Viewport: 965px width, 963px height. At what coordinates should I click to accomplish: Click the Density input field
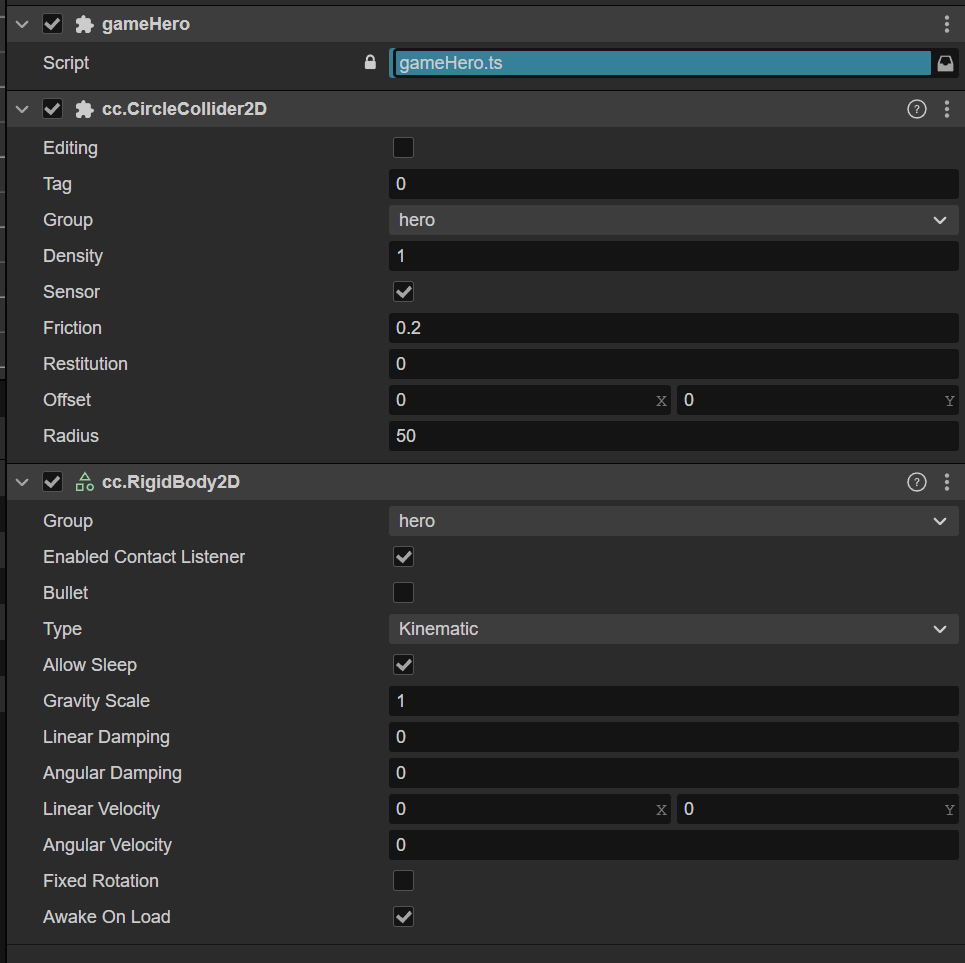coord(673,256)
